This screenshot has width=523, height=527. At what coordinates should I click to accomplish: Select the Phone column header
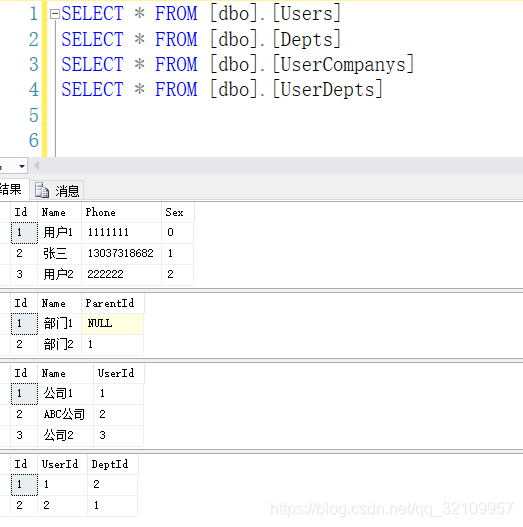[121, 212]
